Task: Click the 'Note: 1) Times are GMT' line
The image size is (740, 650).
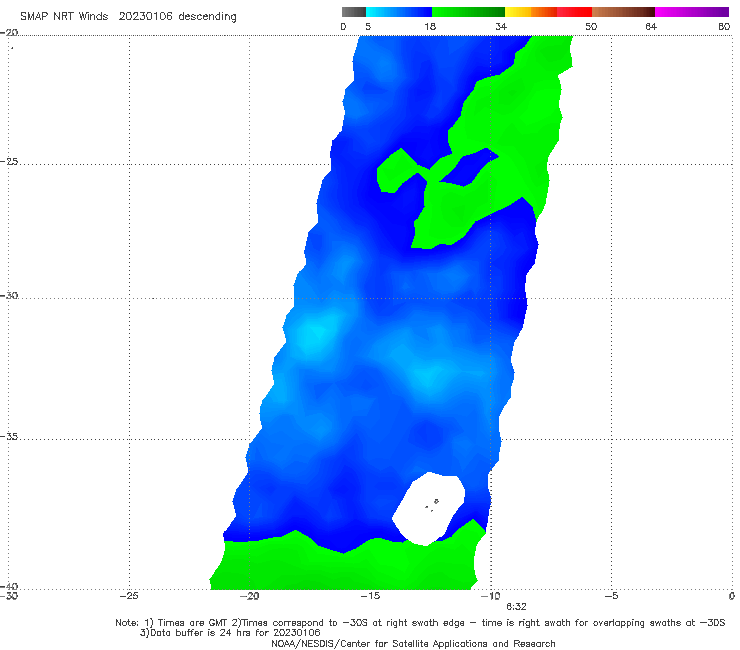Action: coord(420,623)
